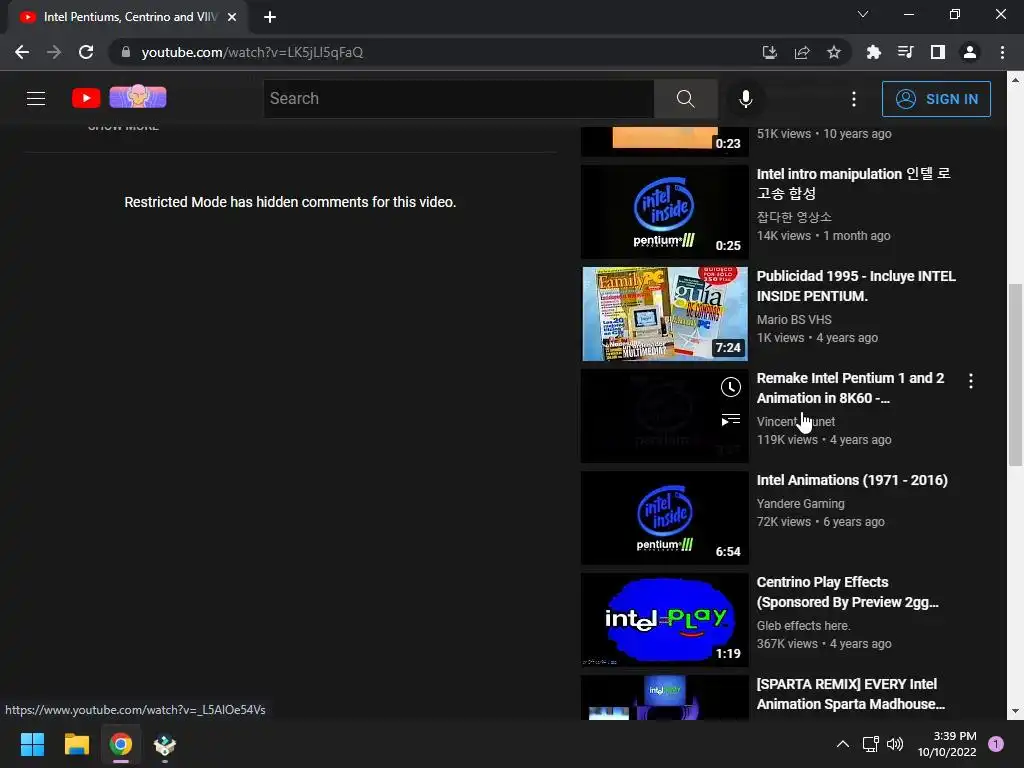Open Publicidad 1995 video thumbnail

click(x=664, y=313)
